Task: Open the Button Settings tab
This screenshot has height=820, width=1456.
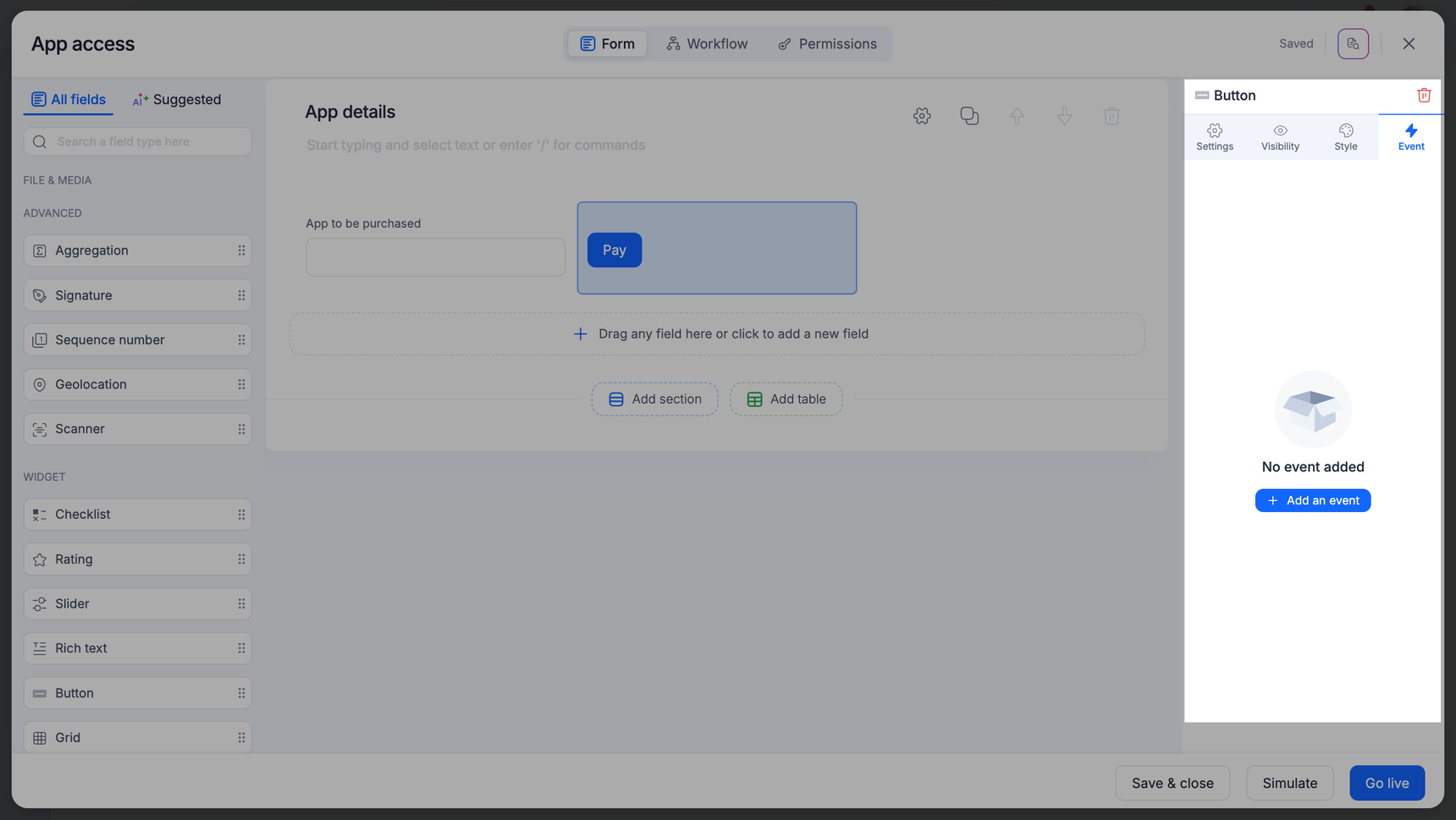Action: point(1215,137)
